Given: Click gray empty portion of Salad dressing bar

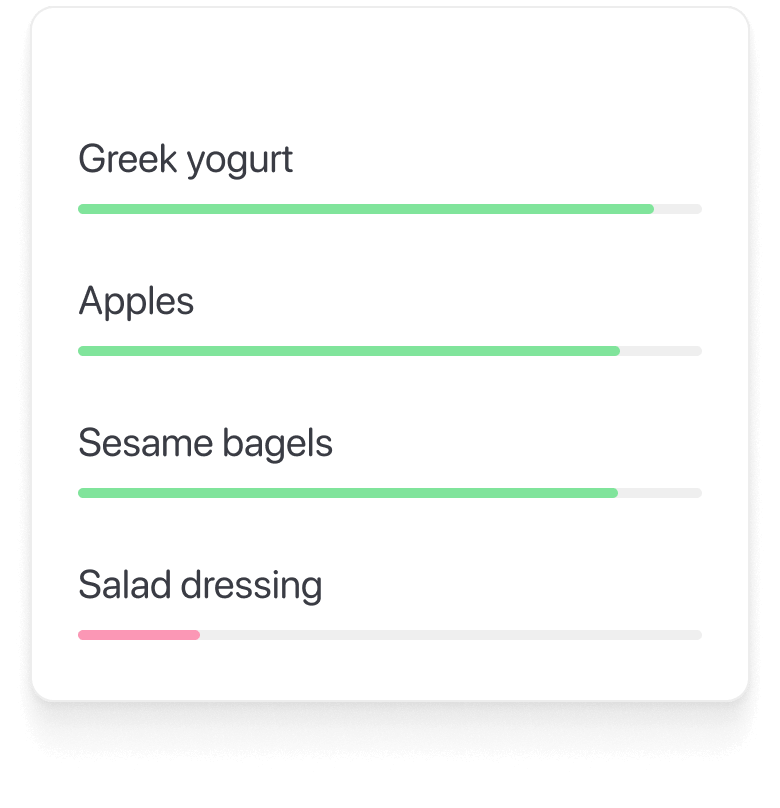Looking at the screenshot, I should [451, 635].
